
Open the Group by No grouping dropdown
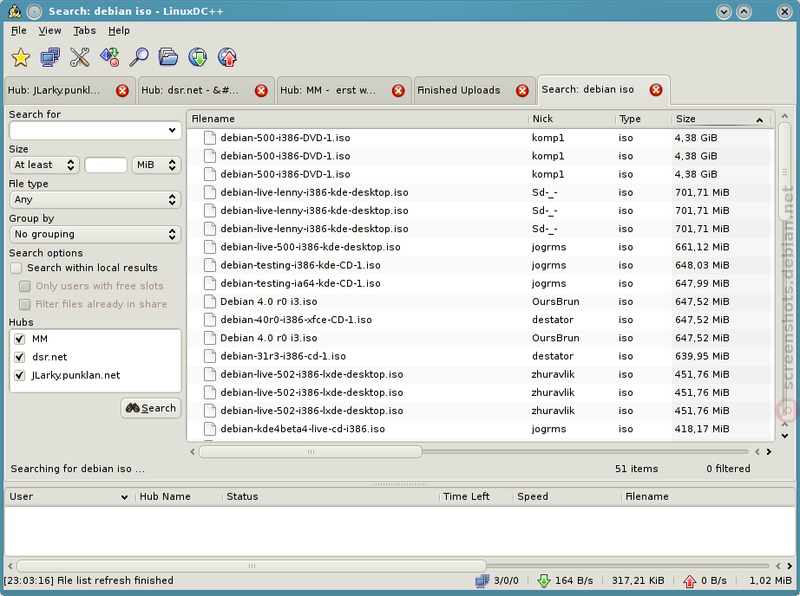tap(95, 234)
